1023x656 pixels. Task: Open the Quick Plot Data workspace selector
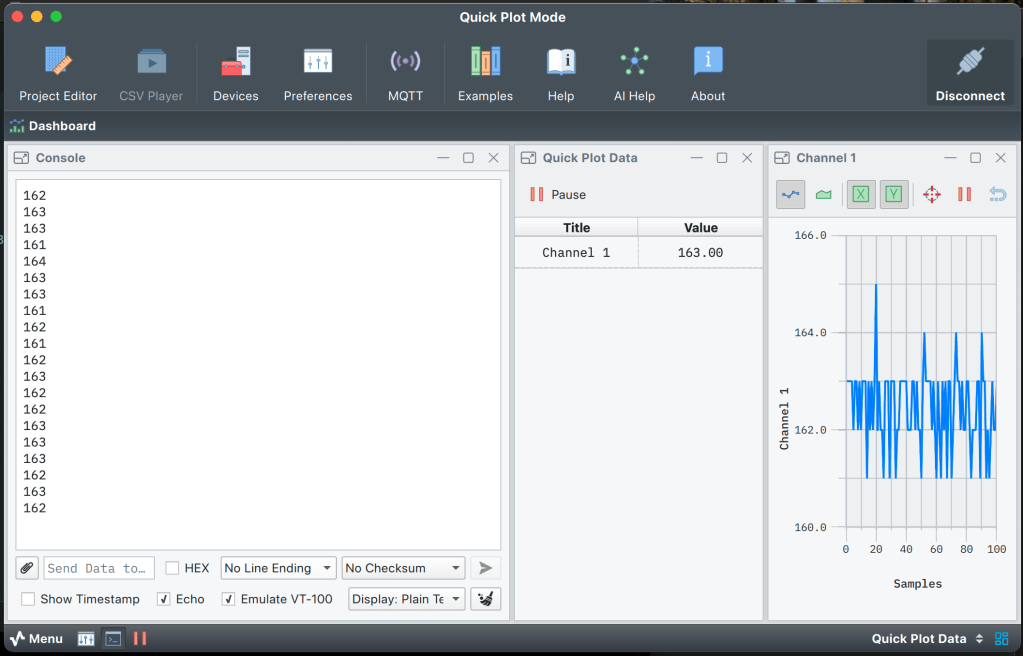coord(927,638)
